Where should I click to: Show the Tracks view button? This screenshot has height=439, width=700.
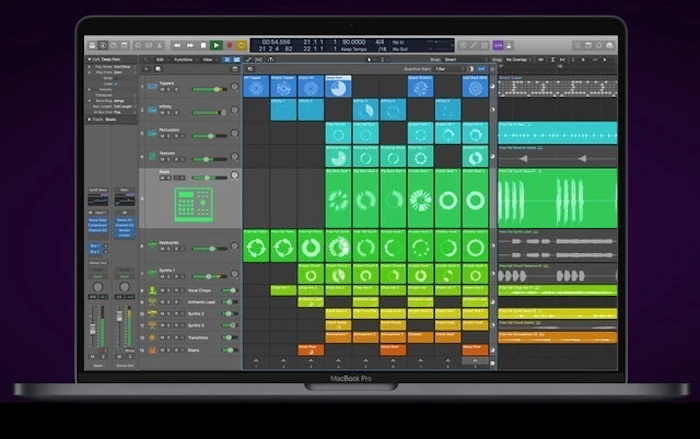pos(237,59)
